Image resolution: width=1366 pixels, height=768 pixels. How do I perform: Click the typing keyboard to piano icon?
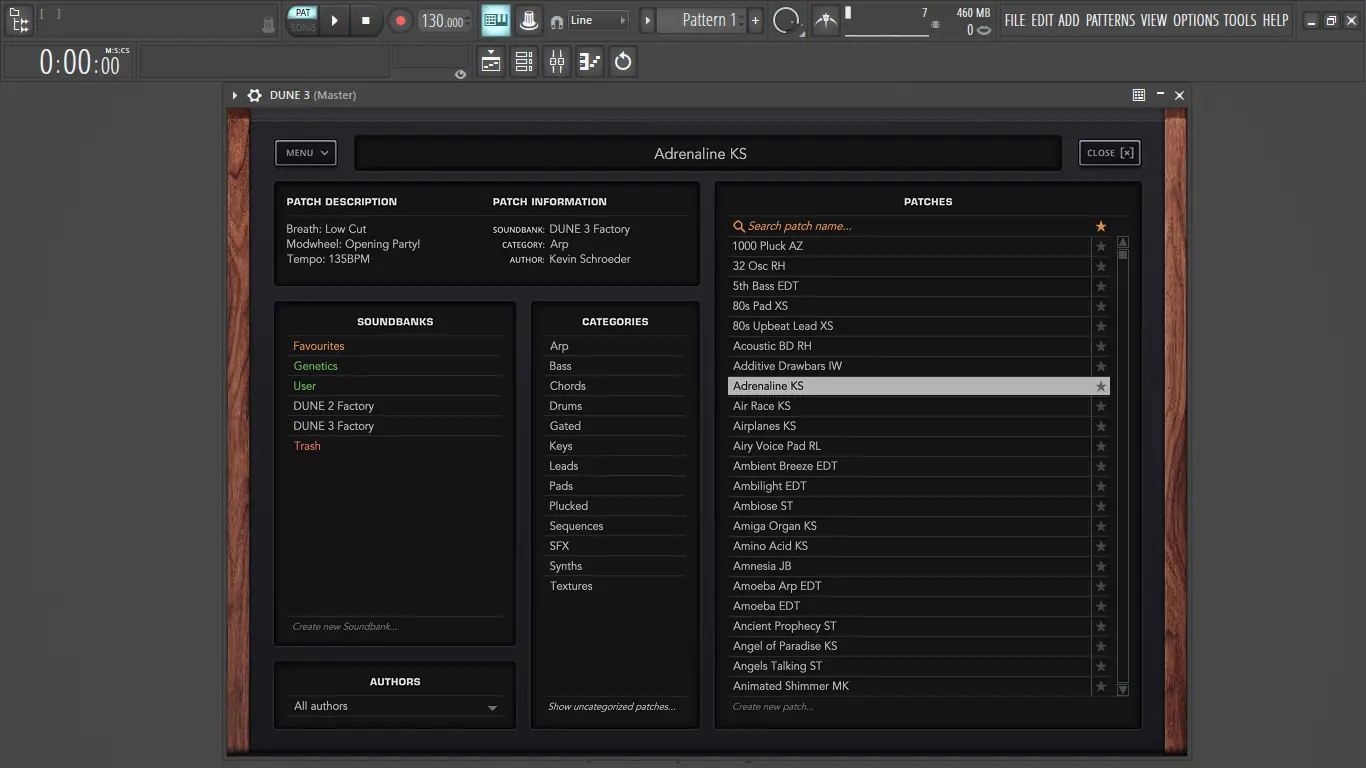(496, 21)
